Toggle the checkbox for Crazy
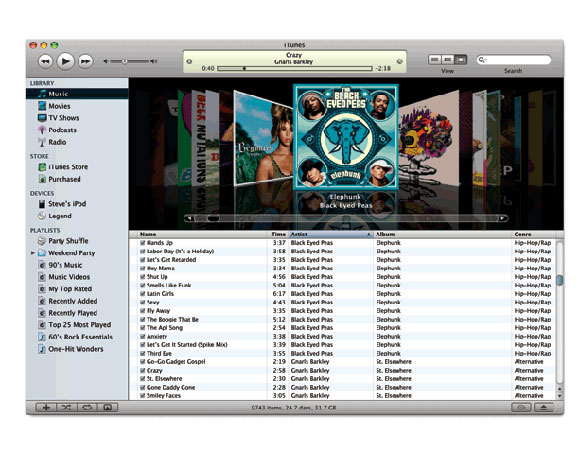This screenshot has width=580, height=470. point(142,370)
